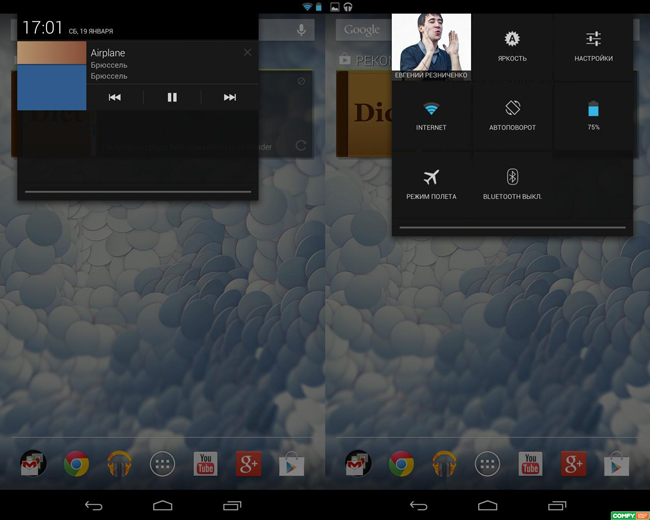Open the Яркость brightness tile
This screenshot has width=650, height=520.
click(x=512, y=46)
